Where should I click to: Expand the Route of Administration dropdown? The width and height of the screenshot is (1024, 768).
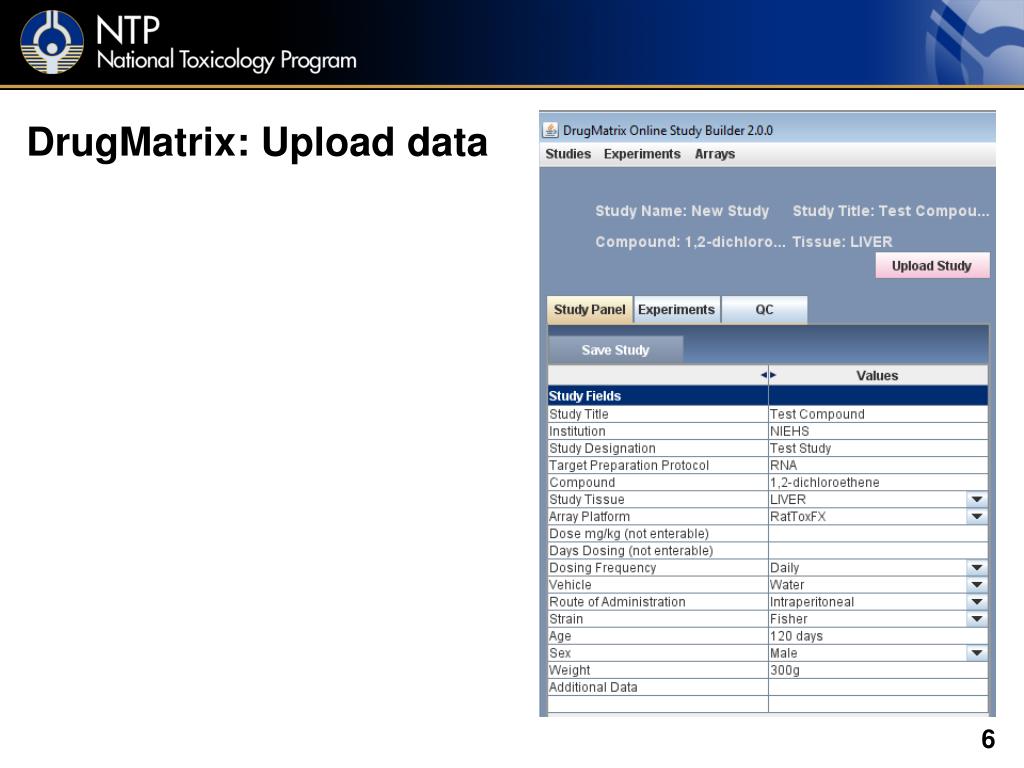(x=976, y=601)
